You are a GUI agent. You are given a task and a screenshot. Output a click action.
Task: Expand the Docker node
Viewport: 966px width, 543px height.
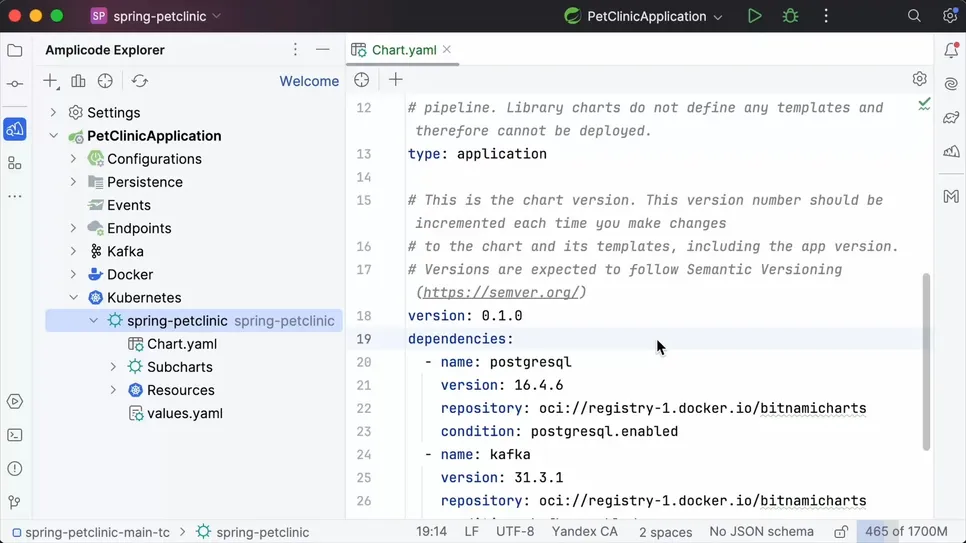click(x=73, y=274)
